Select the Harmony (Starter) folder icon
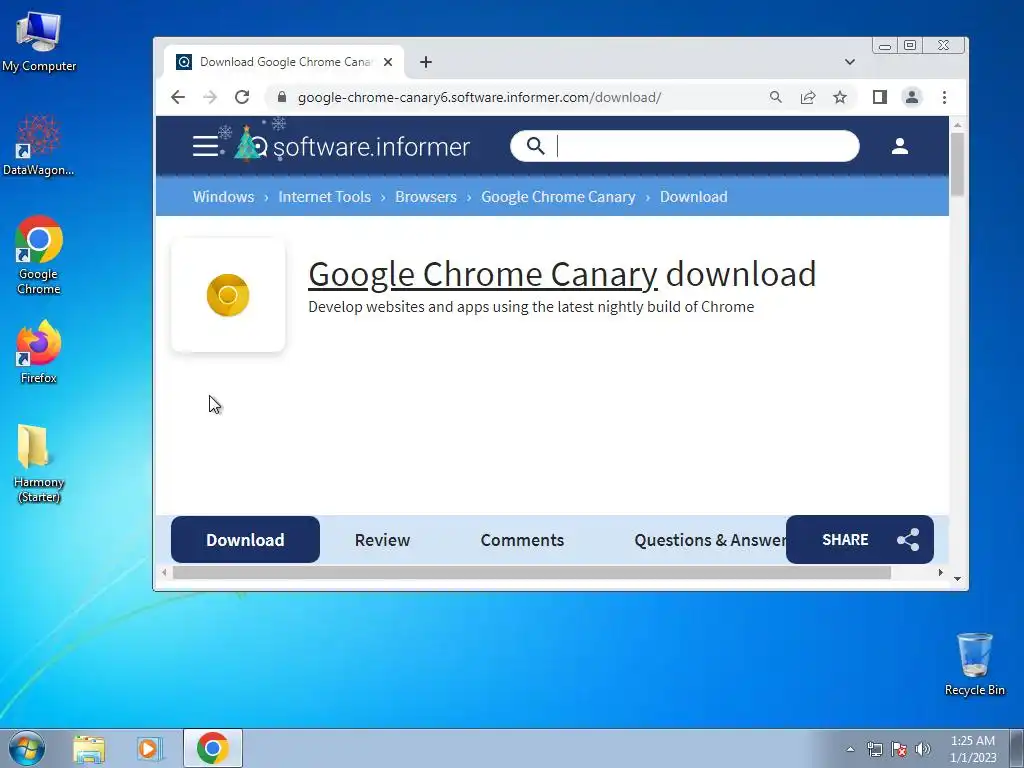 pos(39,464)
